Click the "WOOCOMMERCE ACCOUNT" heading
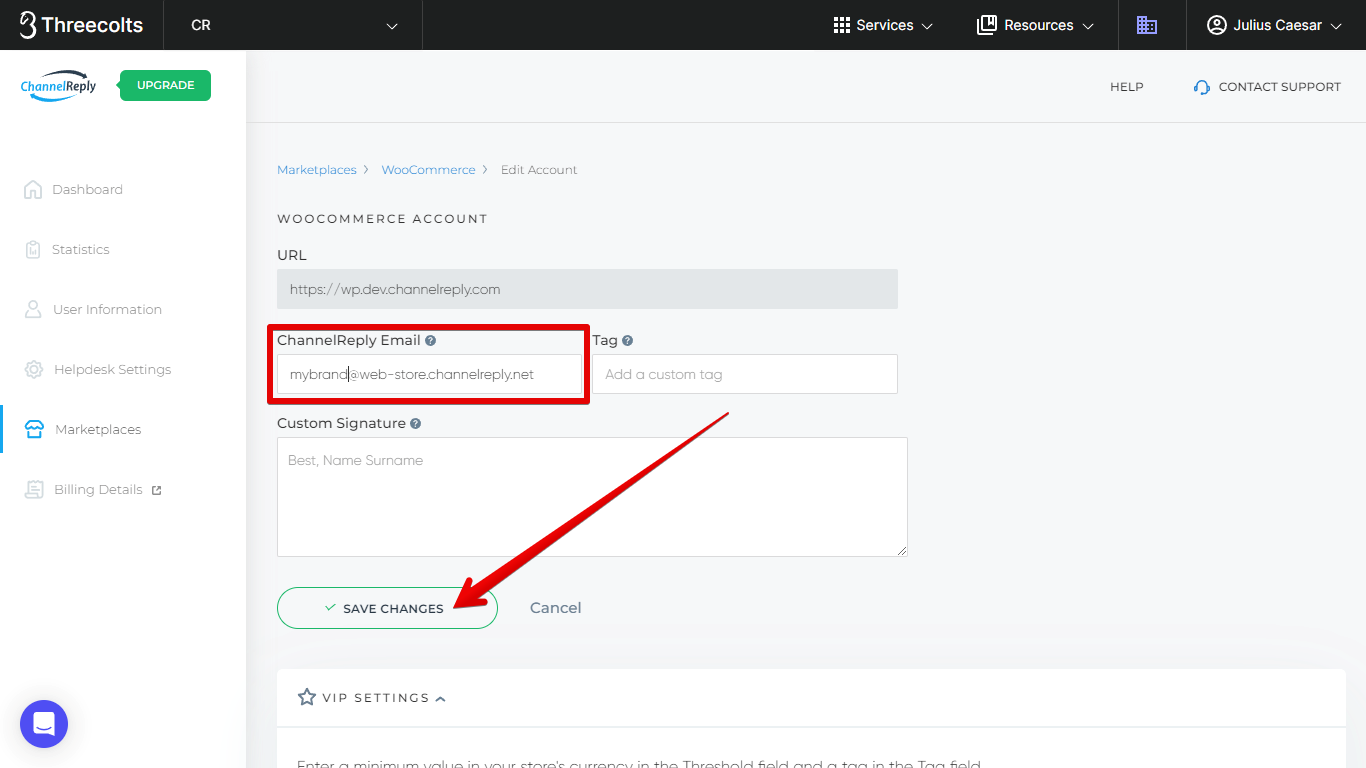This screenshot has height=768, width=1366. click(x=382, y=219)
